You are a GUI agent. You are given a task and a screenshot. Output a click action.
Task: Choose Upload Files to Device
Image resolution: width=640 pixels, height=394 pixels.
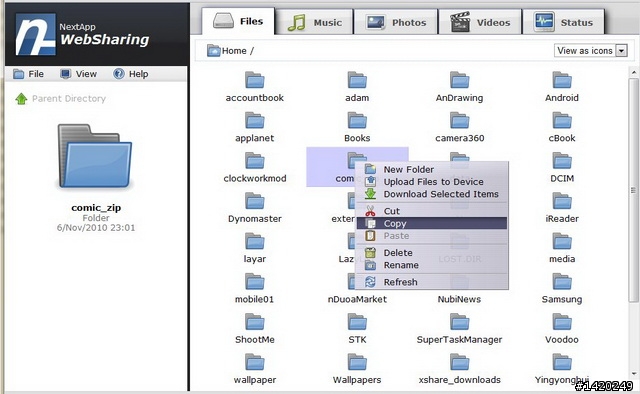pos(432,182)
